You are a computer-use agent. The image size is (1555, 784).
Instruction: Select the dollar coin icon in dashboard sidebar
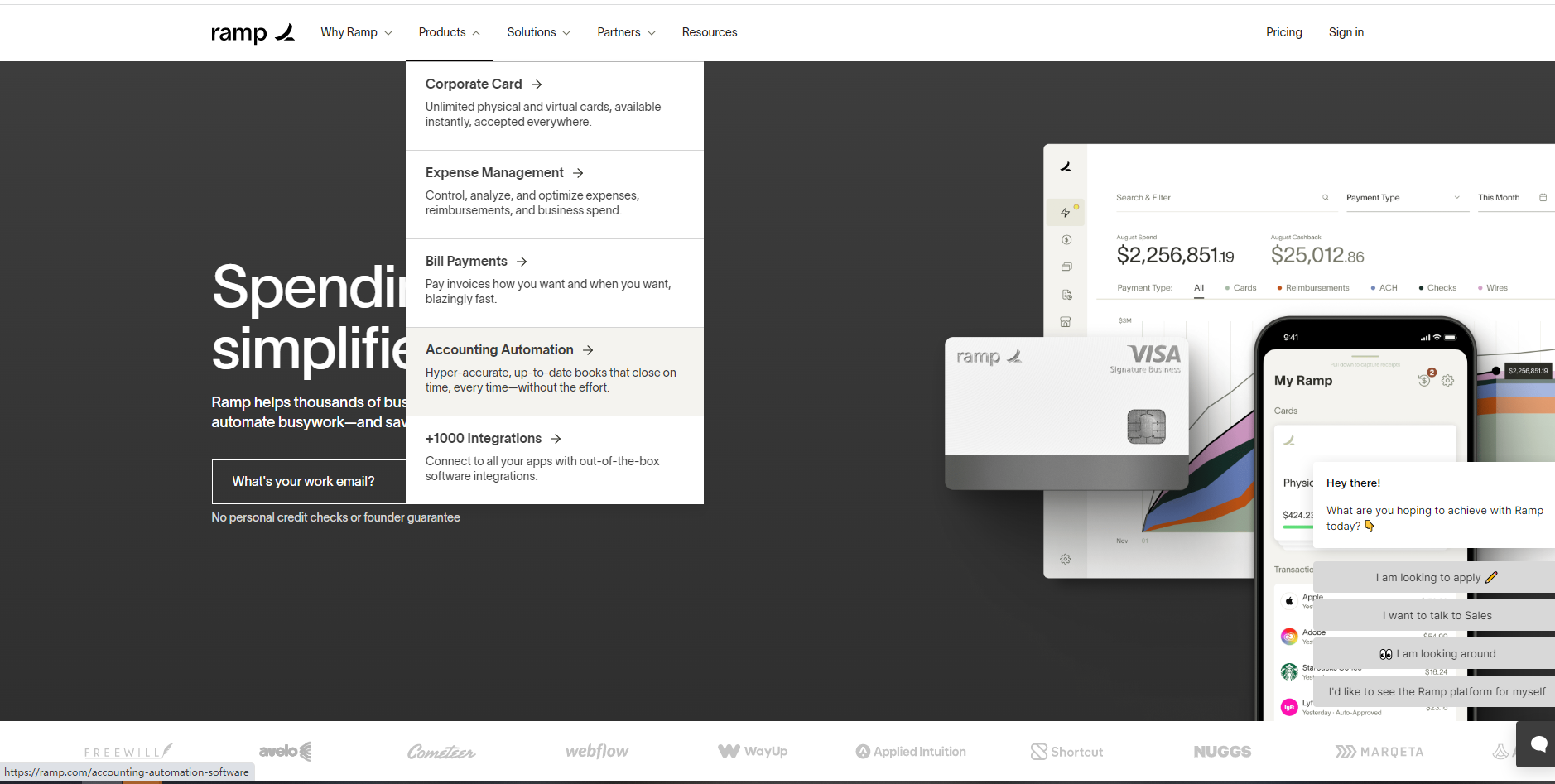(x=1066, y=240)
